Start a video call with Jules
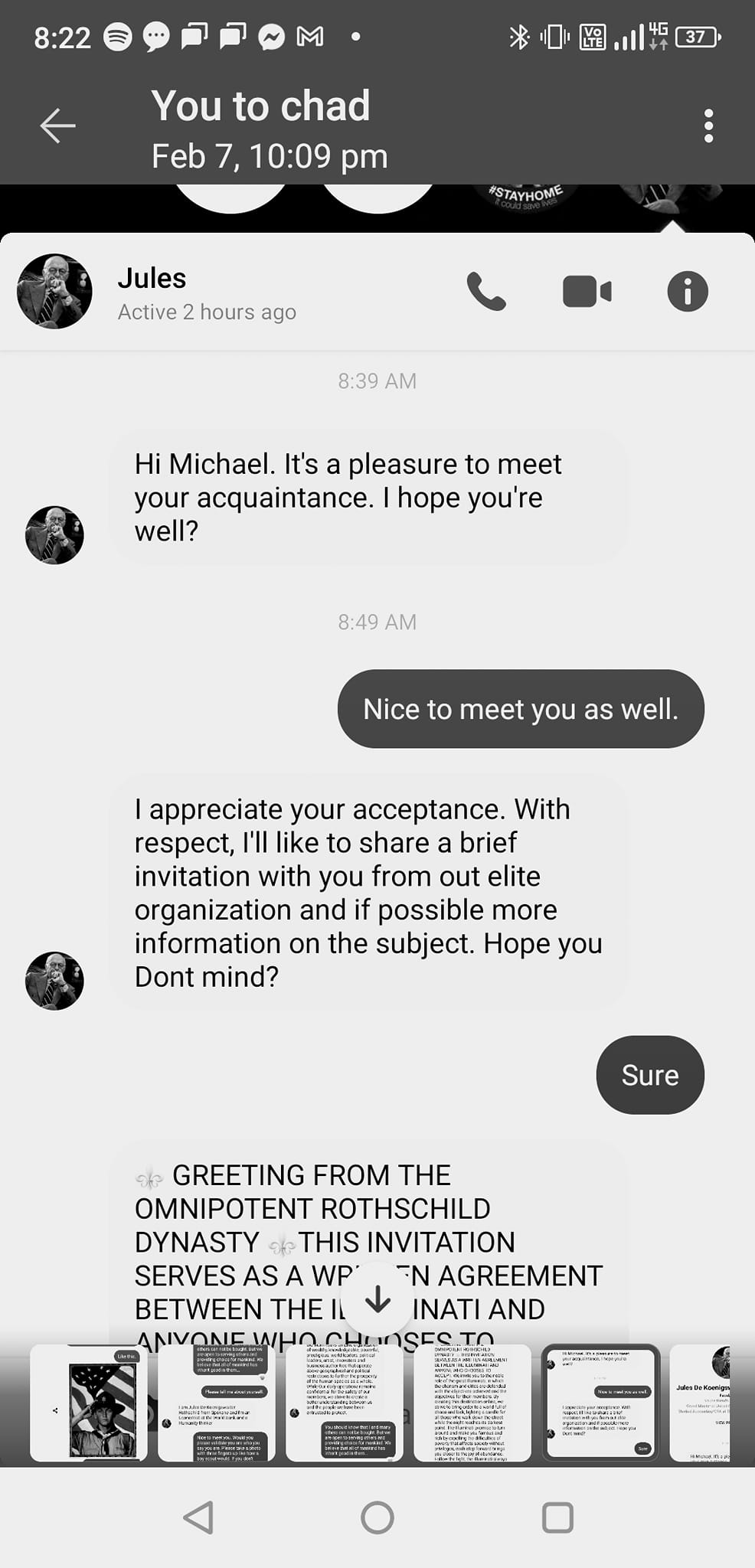The image size is (755, 1568). (x=587, y=292)
